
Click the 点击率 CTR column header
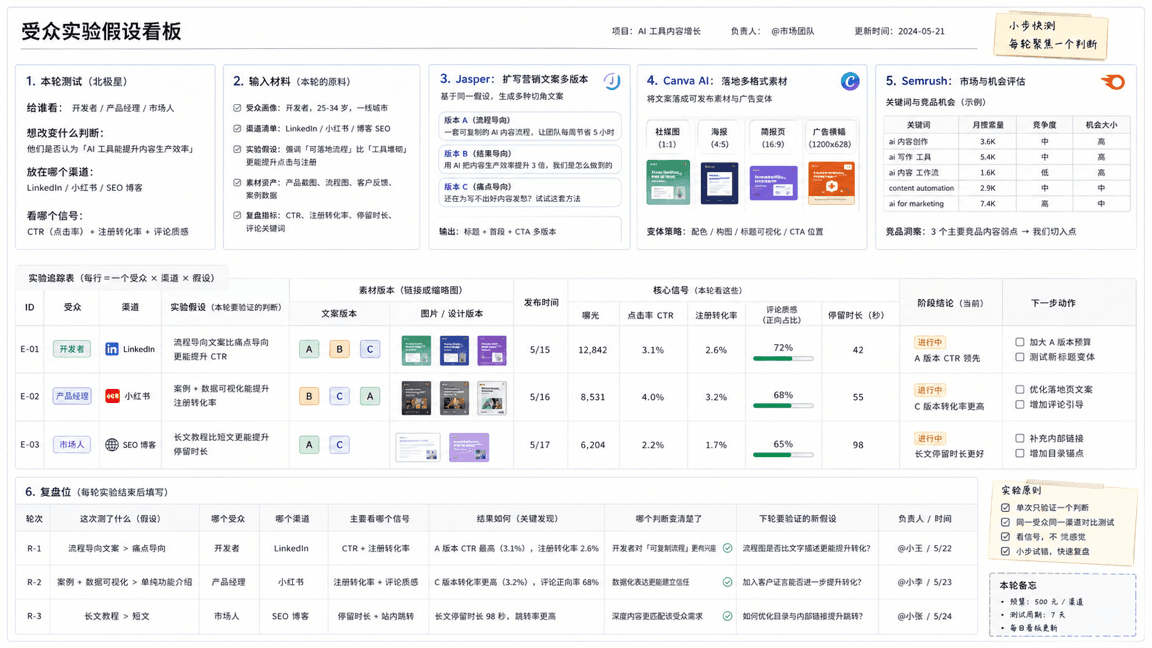(650, 315)
